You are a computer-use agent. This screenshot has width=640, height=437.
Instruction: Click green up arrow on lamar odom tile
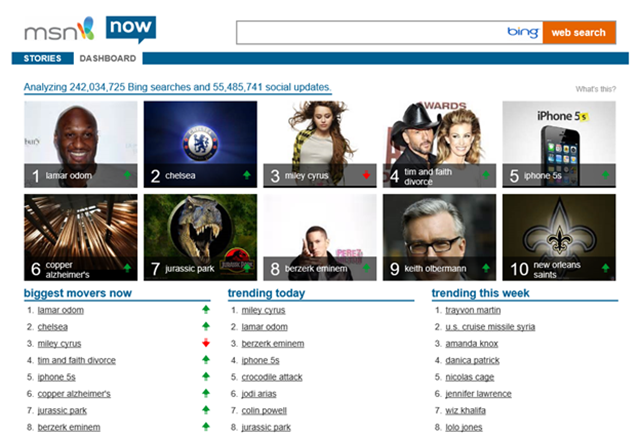pos(127,175)
